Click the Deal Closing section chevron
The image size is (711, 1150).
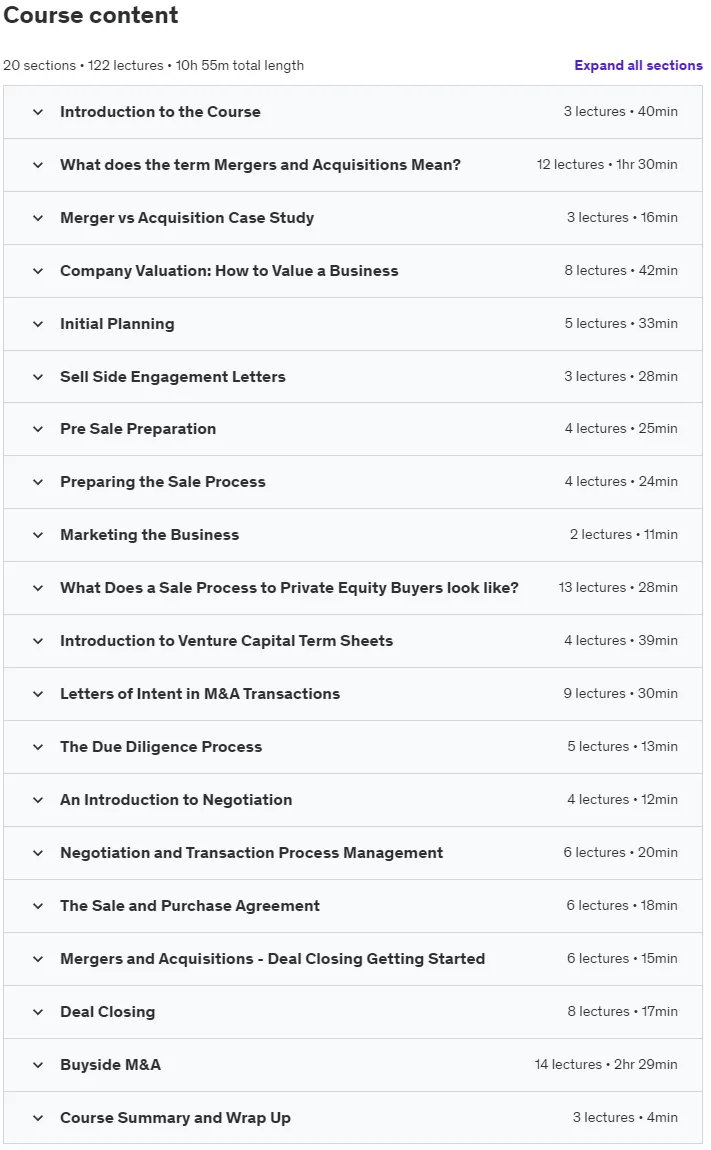38,1012
